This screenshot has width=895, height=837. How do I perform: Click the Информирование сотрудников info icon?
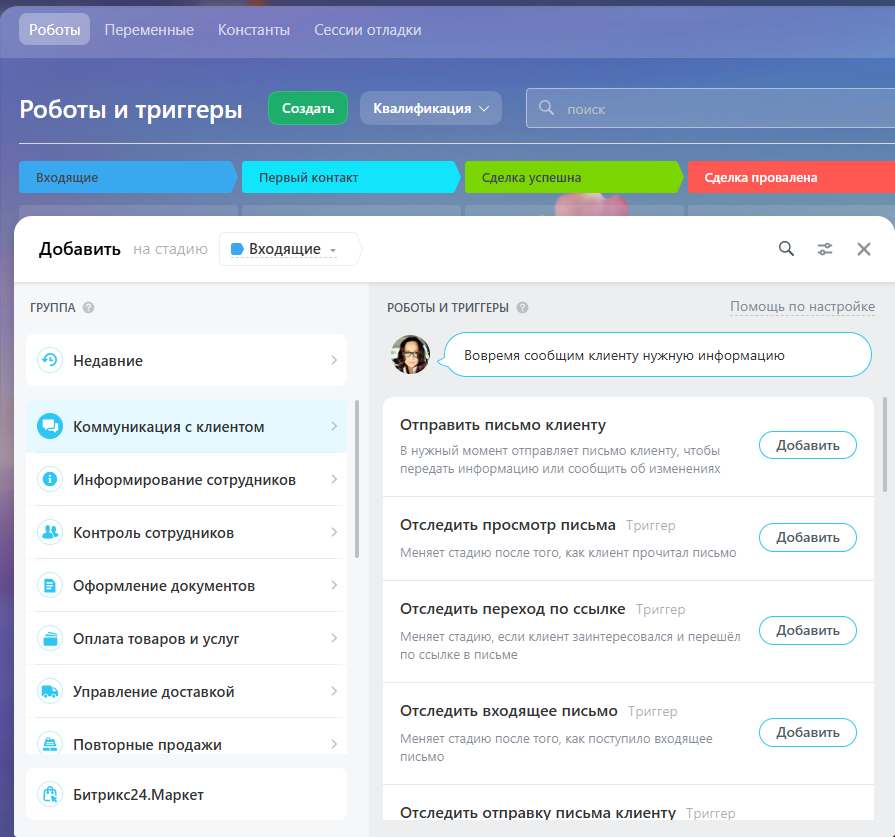pyautogui.click(x=50, y=478)
